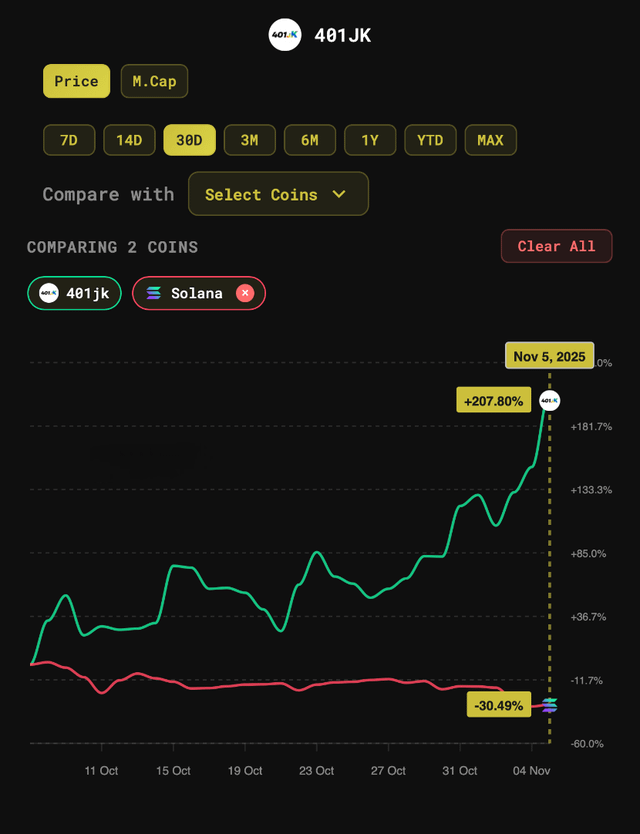Show the 1Y price history
640x834 pixels.
(x=370, y=140)
